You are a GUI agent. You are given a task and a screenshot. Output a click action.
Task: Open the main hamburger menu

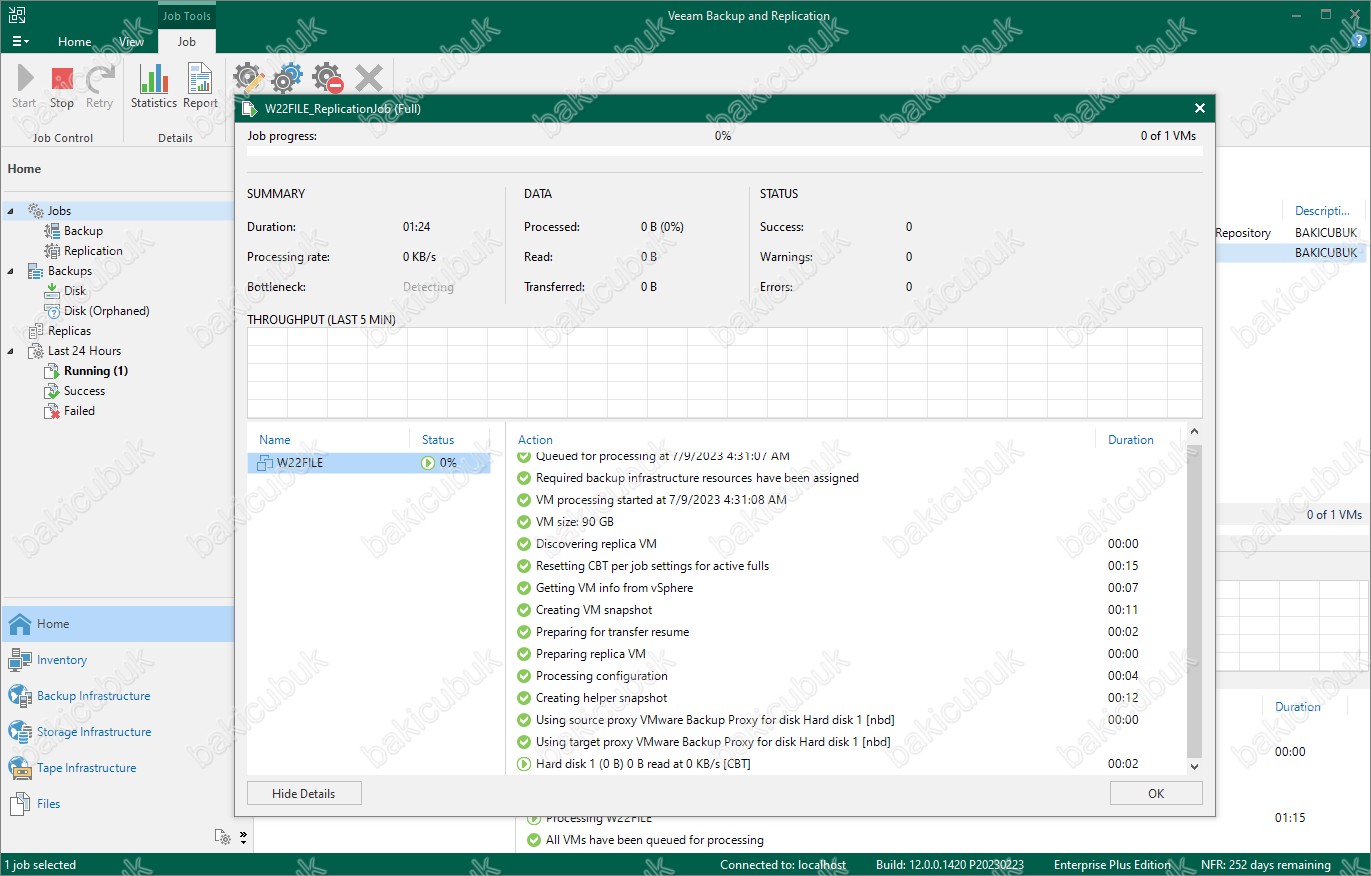pos(20,41)
